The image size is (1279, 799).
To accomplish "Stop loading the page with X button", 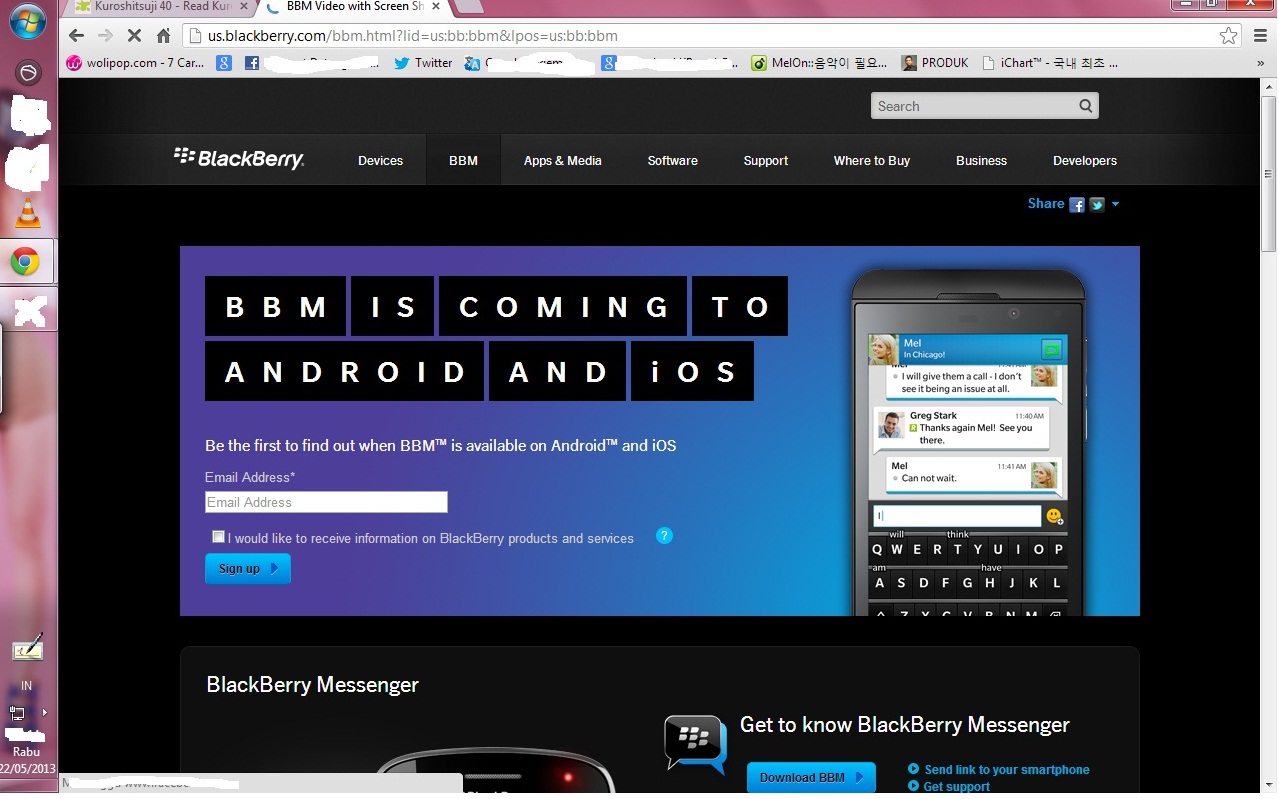I will click(x=135, y=36).
